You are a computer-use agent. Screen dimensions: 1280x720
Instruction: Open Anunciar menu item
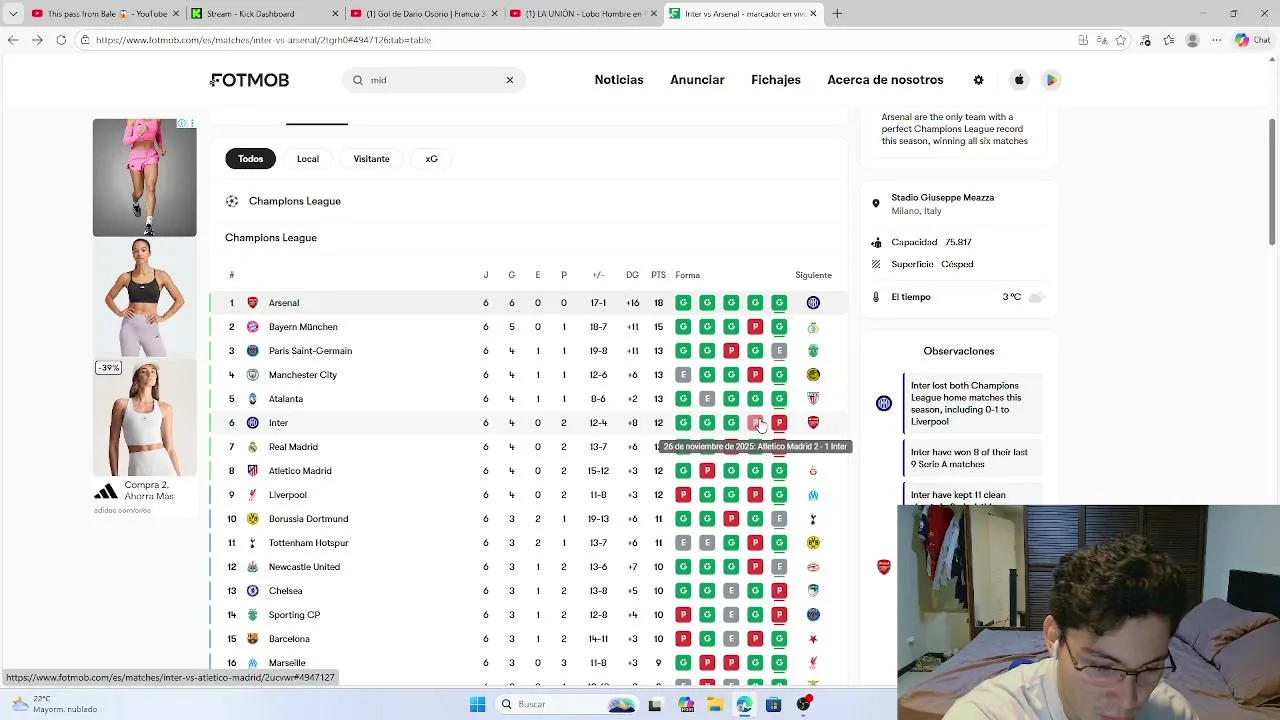[697, 80]
